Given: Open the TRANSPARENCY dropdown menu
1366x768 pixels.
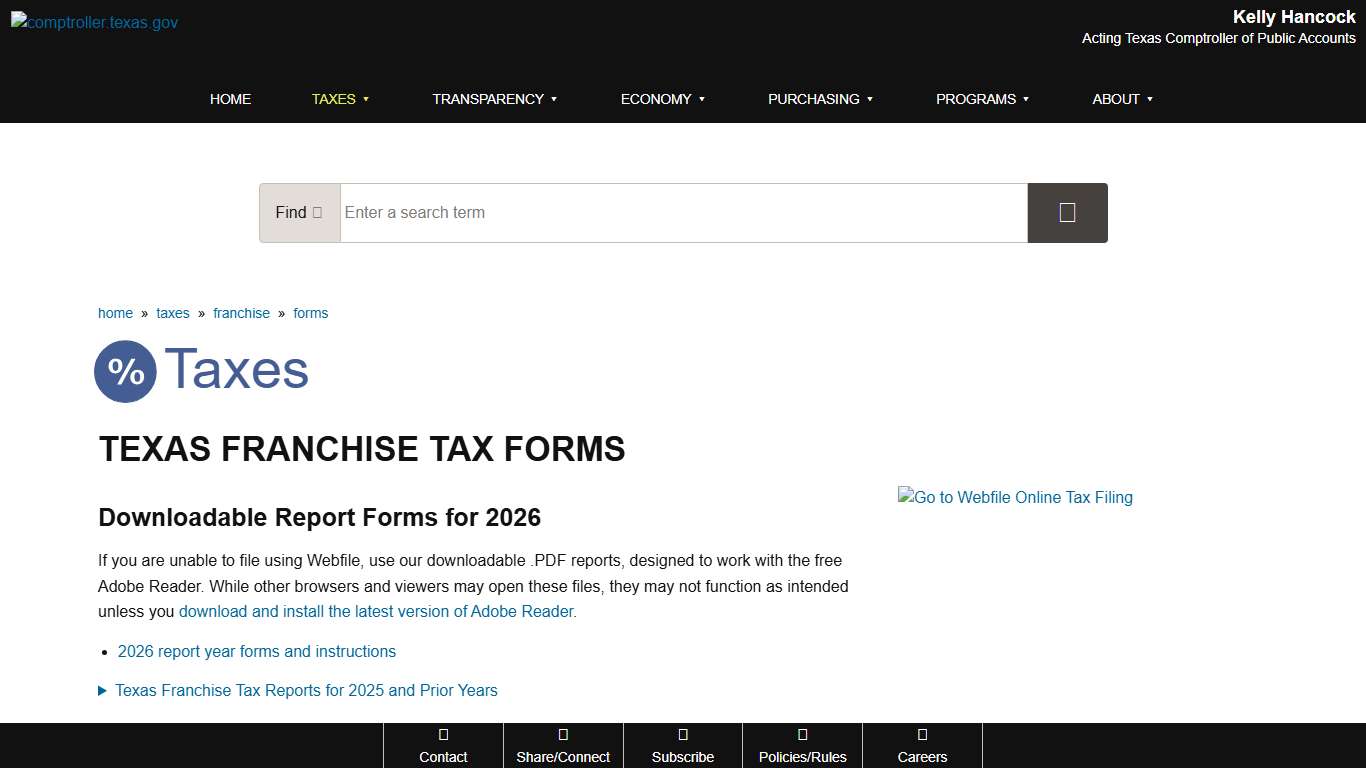Looking at the screenshot, I should click(x=494, y=99).
